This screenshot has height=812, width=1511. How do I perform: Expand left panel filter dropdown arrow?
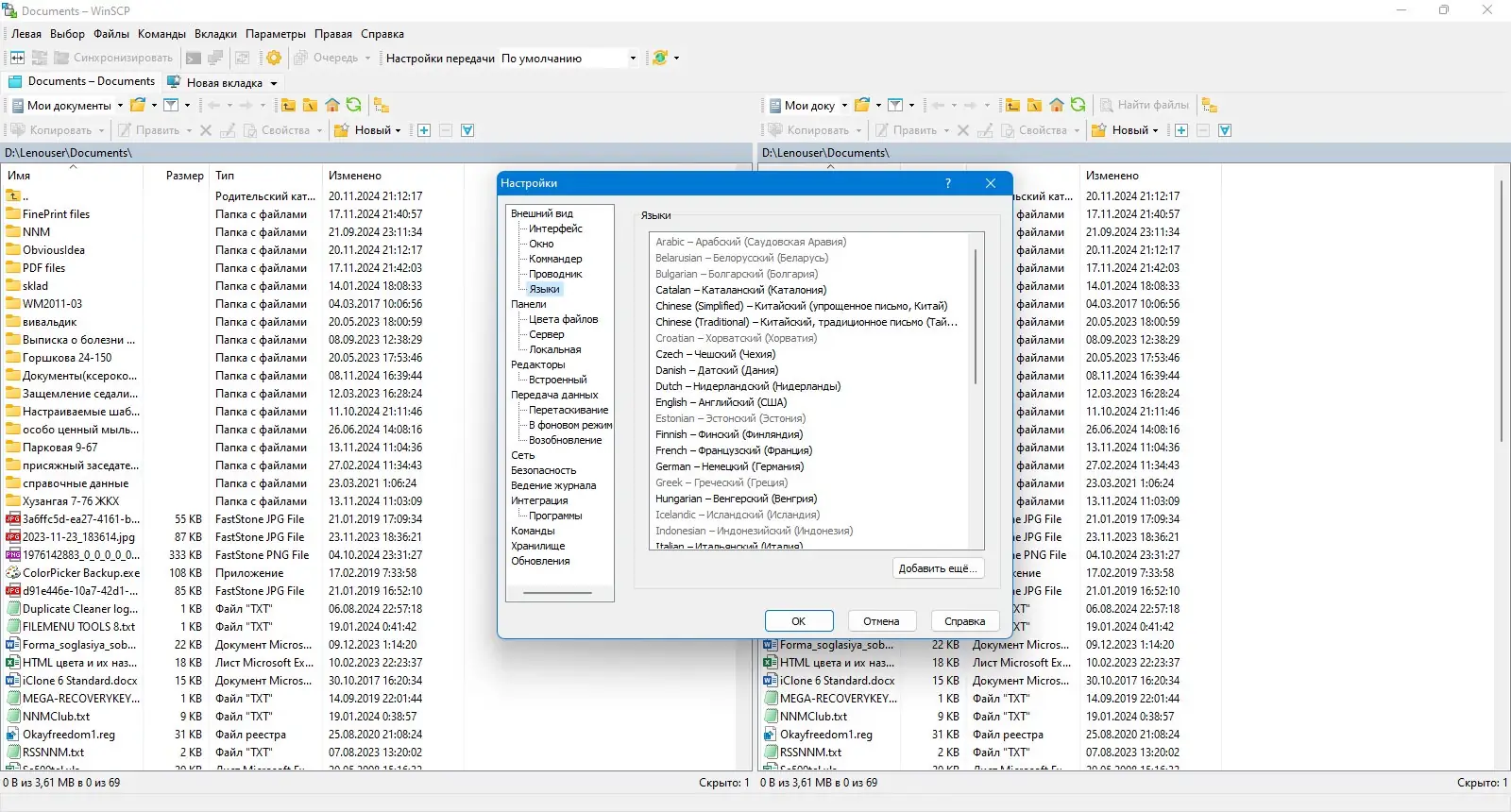pos(187,105)
